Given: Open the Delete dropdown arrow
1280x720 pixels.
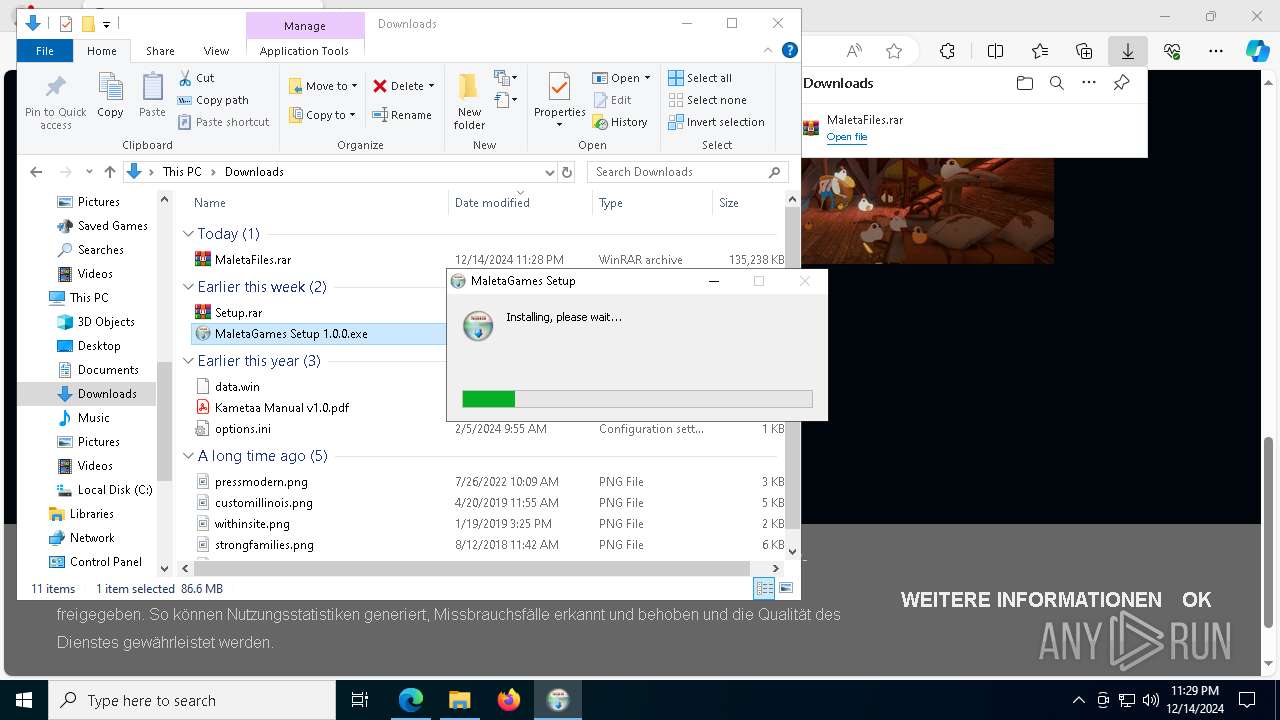Looking at the screenshot, I should 431,86.
